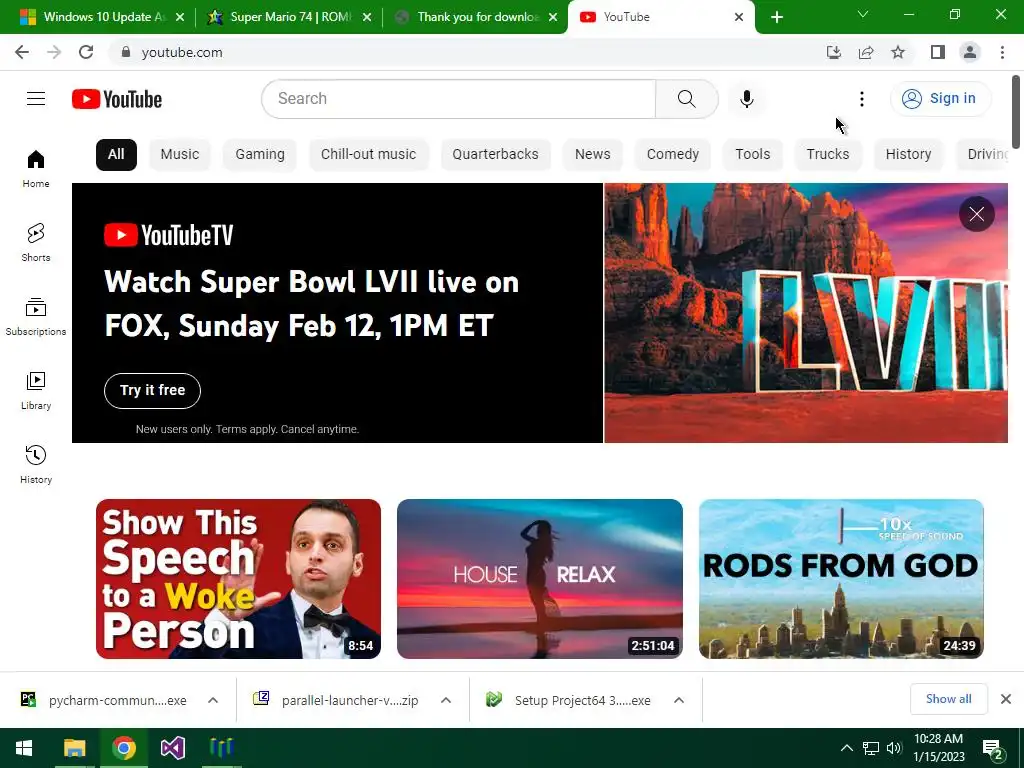Select the Chill-out music chip

[x=368, y=155]
